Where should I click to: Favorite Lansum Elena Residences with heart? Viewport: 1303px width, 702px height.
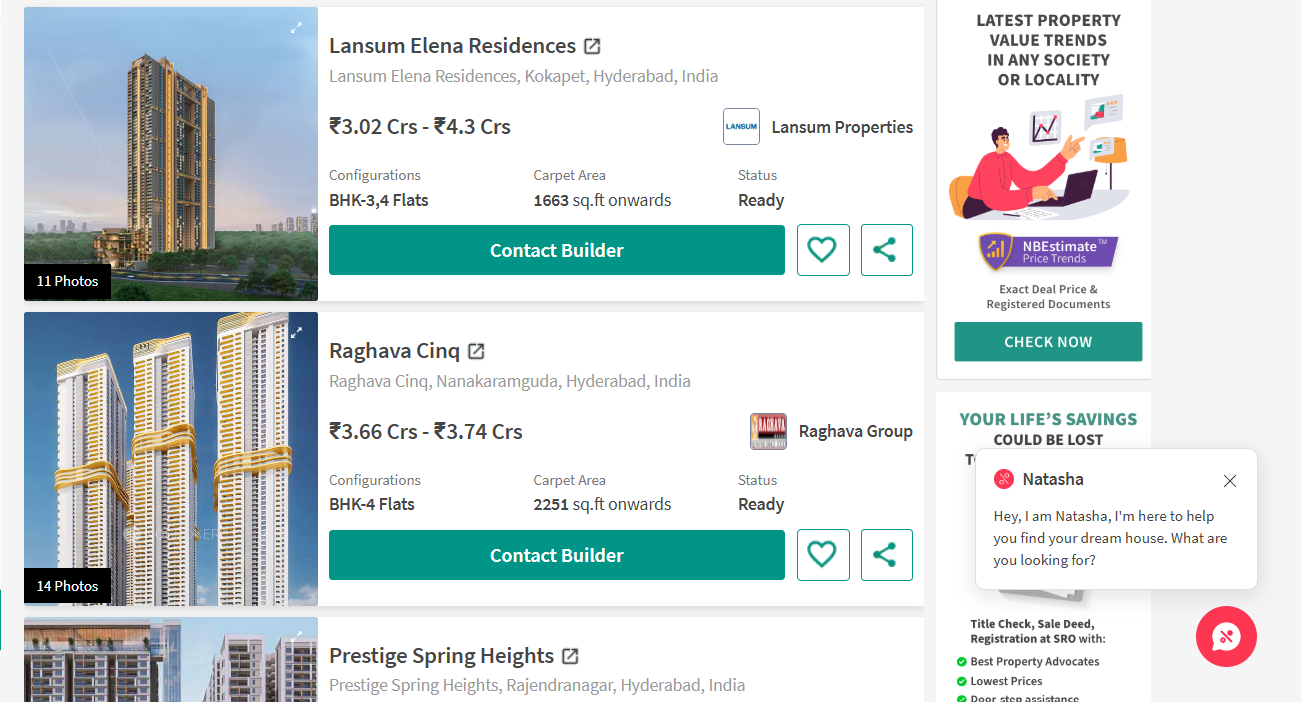tap(822, 250)
